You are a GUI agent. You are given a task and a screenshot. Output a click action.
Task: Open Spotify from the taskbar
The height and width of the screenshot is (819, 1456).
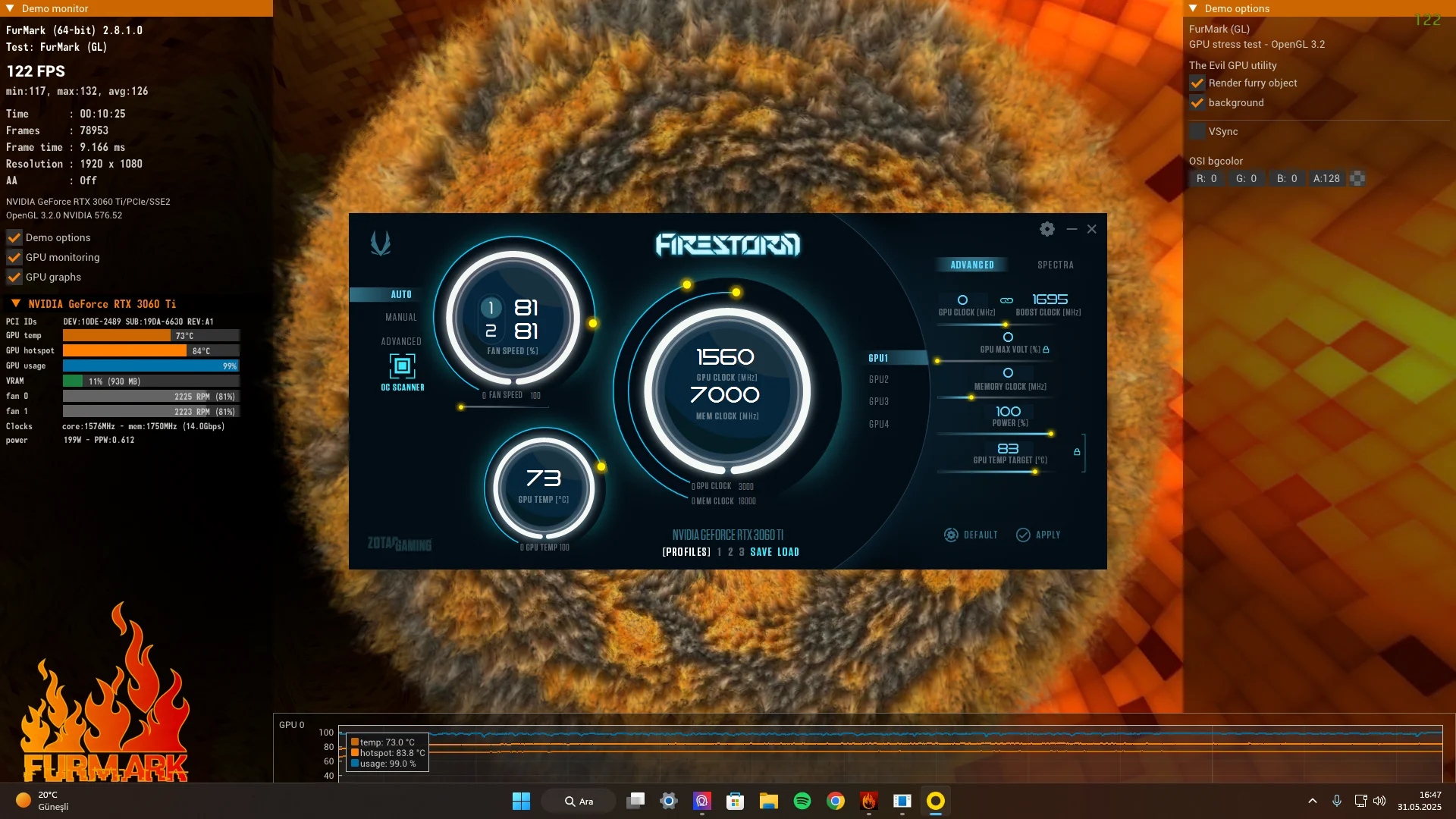(x=802, y=801)
